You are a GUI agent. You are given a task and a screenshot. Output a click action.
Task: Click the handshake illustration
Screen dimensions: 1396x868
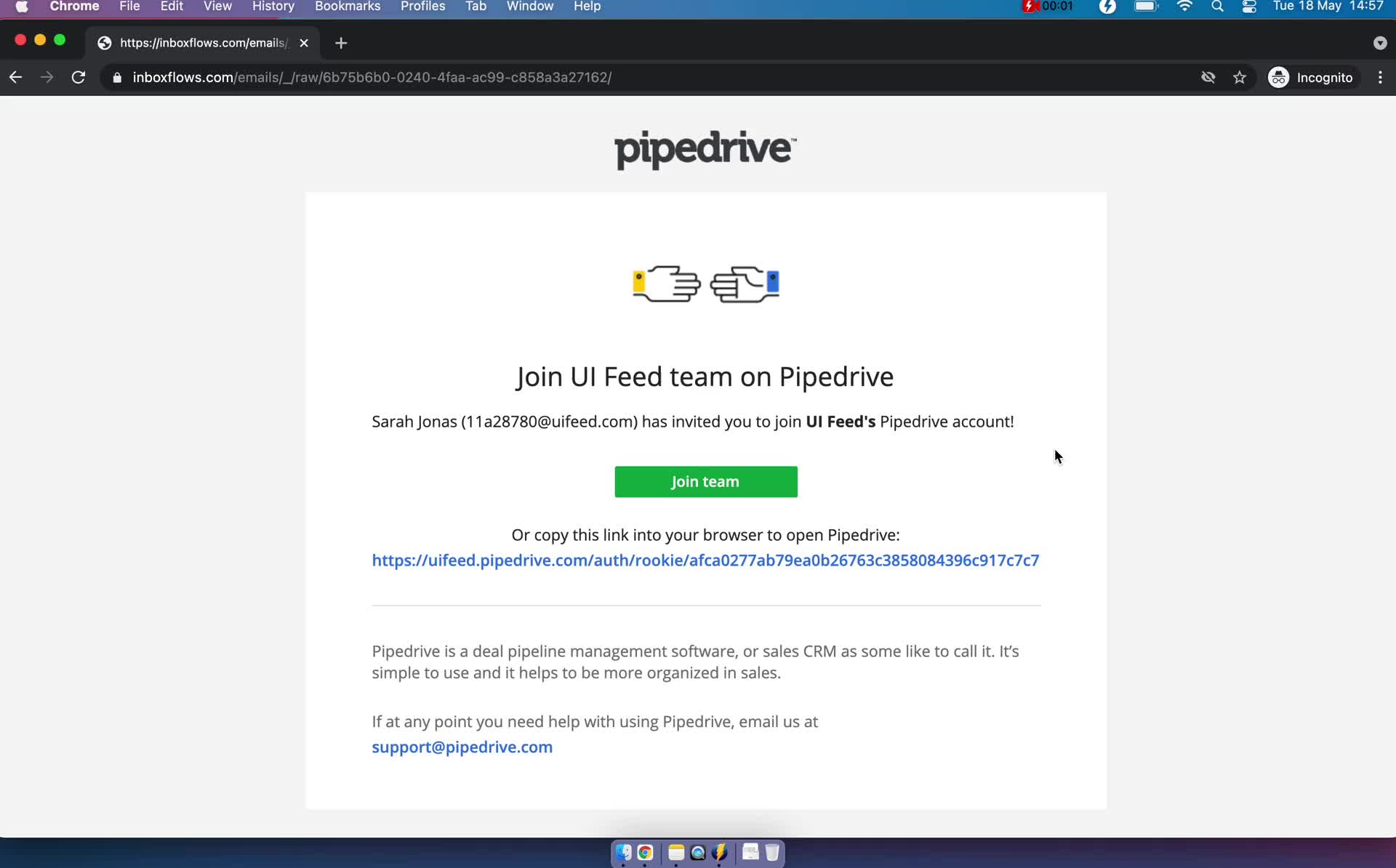coord(705,284)
